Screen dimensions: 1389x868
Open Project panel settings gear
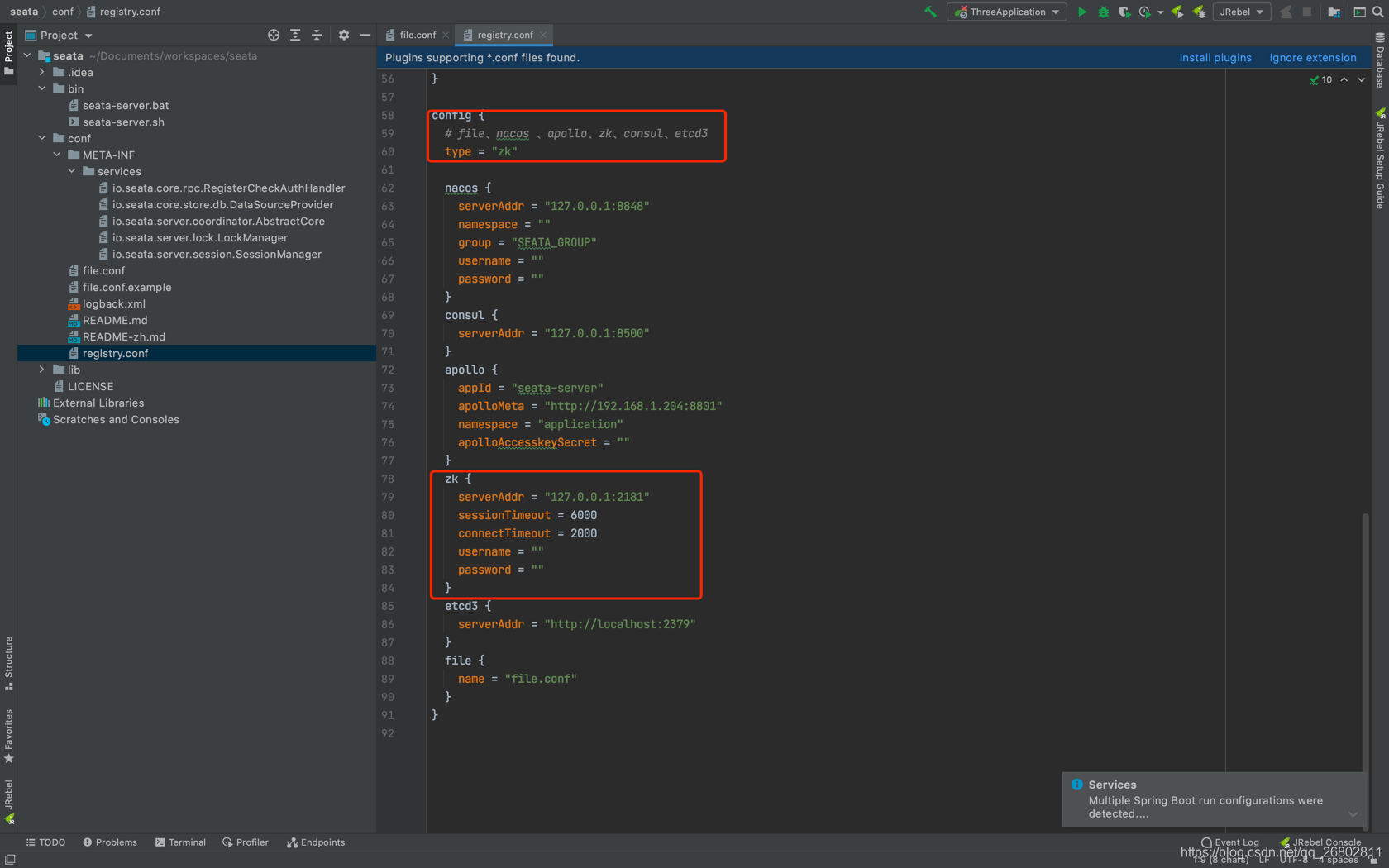[344, 35]
